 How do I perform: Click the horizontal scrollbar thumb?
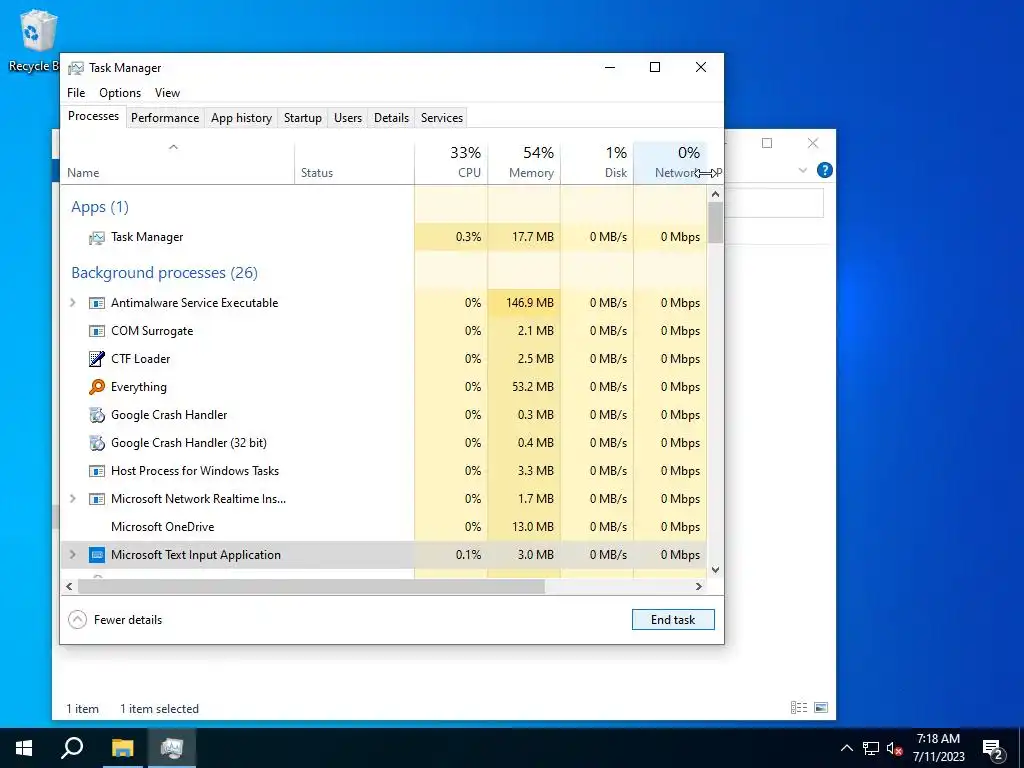(311, 586)
